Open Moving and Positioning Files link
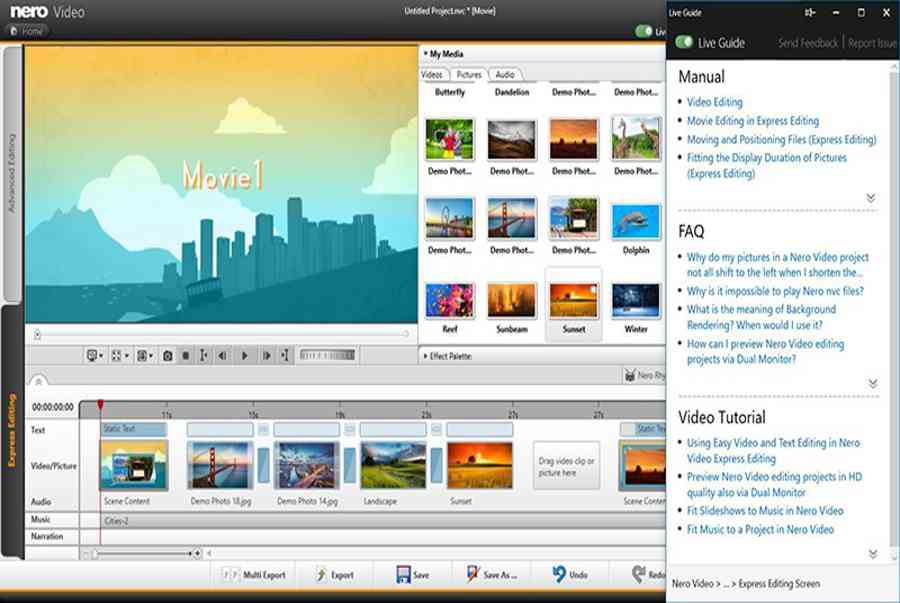 (x=782, y=139)
